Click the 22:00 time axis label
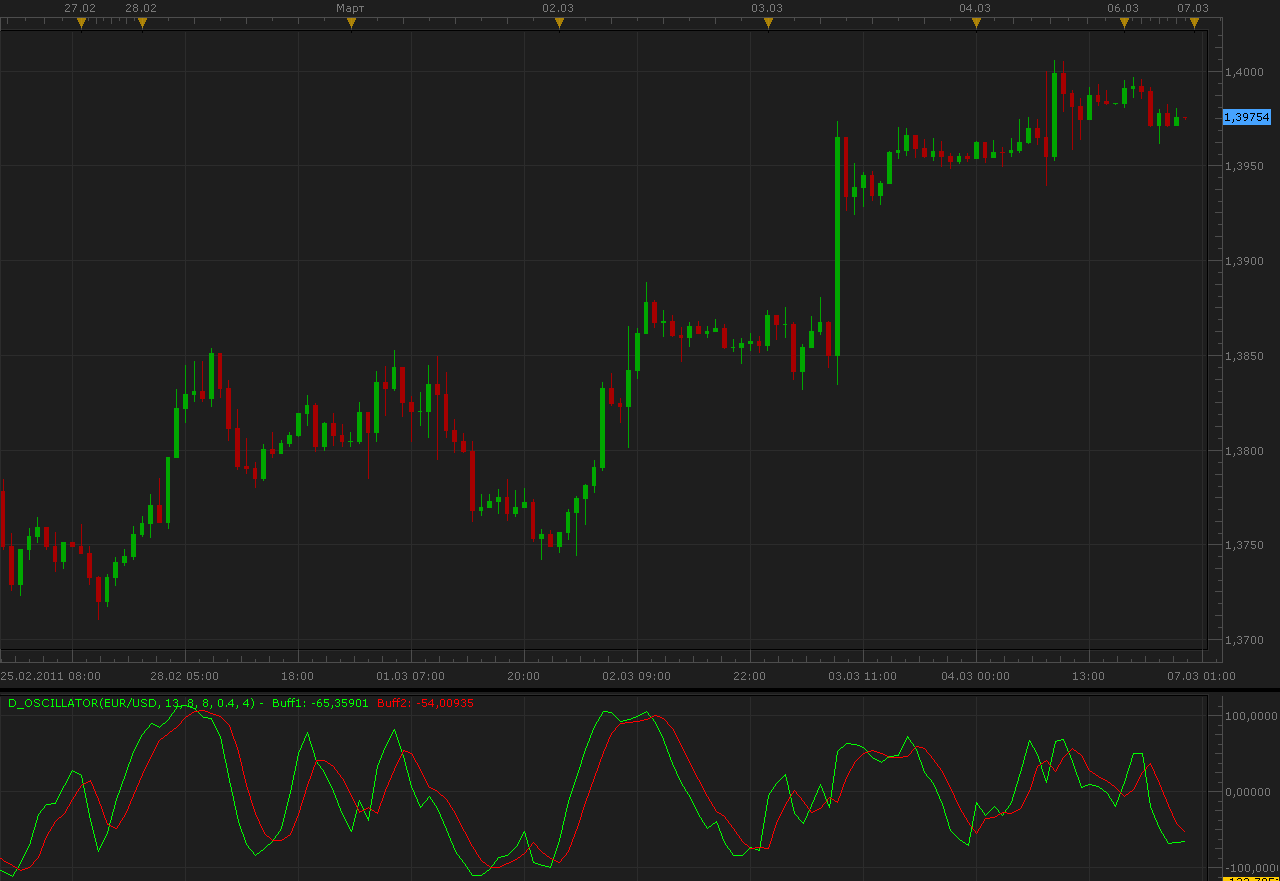 [x=749, y=676]
